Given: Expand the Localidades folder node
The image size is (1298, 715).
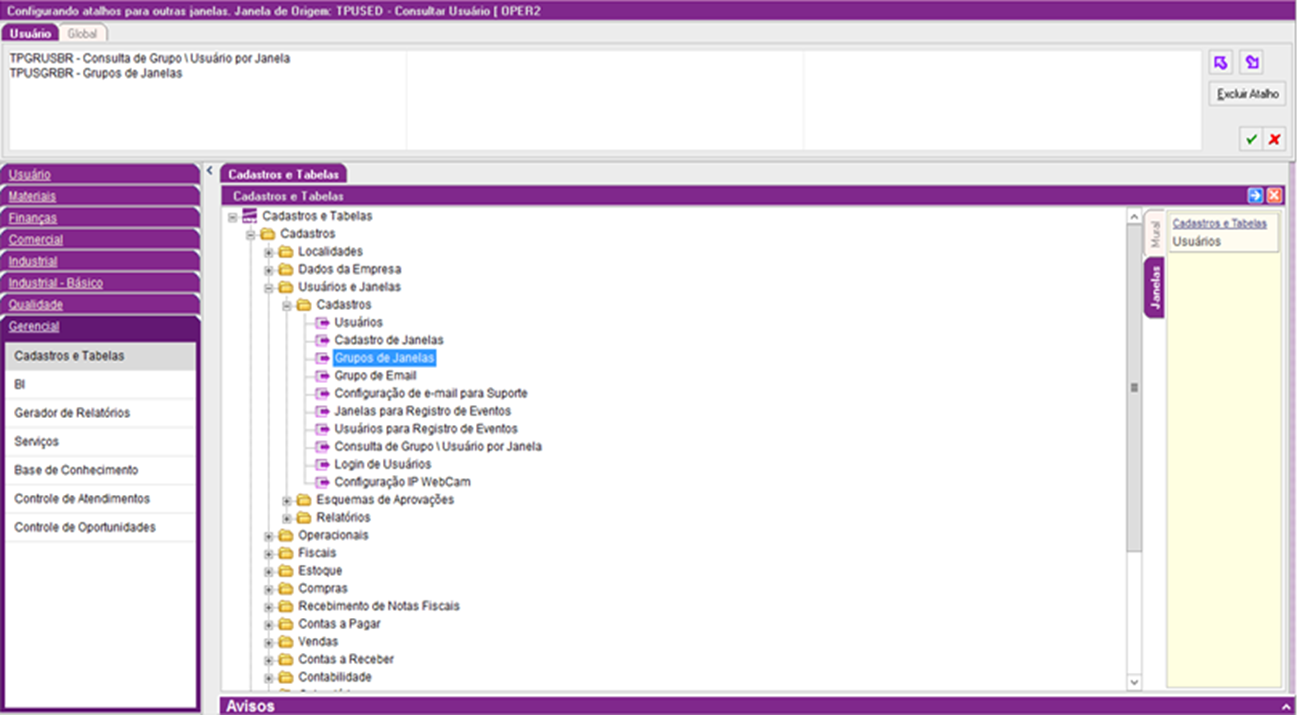Looking at the screenshot, I should click(x=268, y=252).
